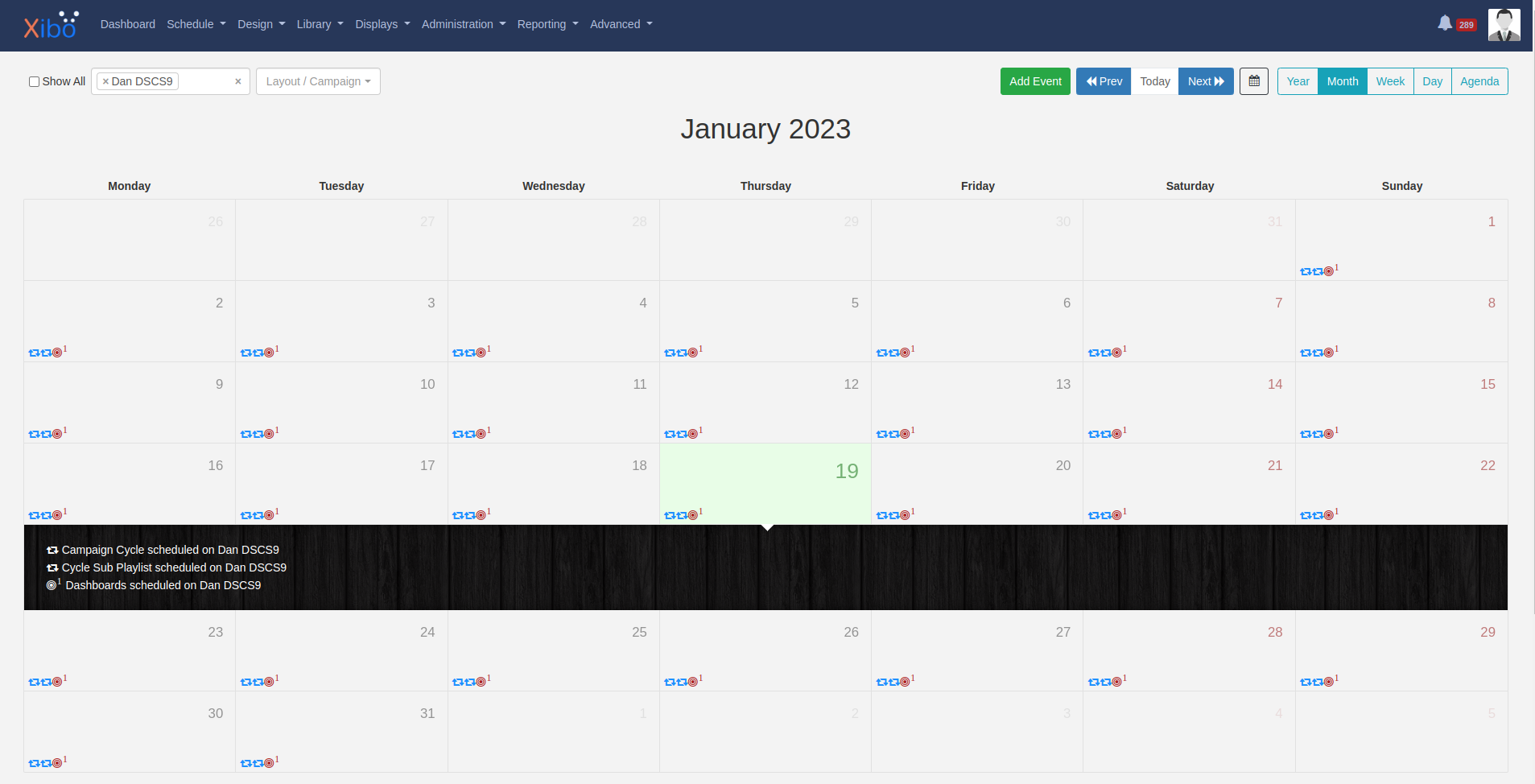Open the Administration menu
The width and height of the screenshot is (1535, 784).
(x=463, y=24)
